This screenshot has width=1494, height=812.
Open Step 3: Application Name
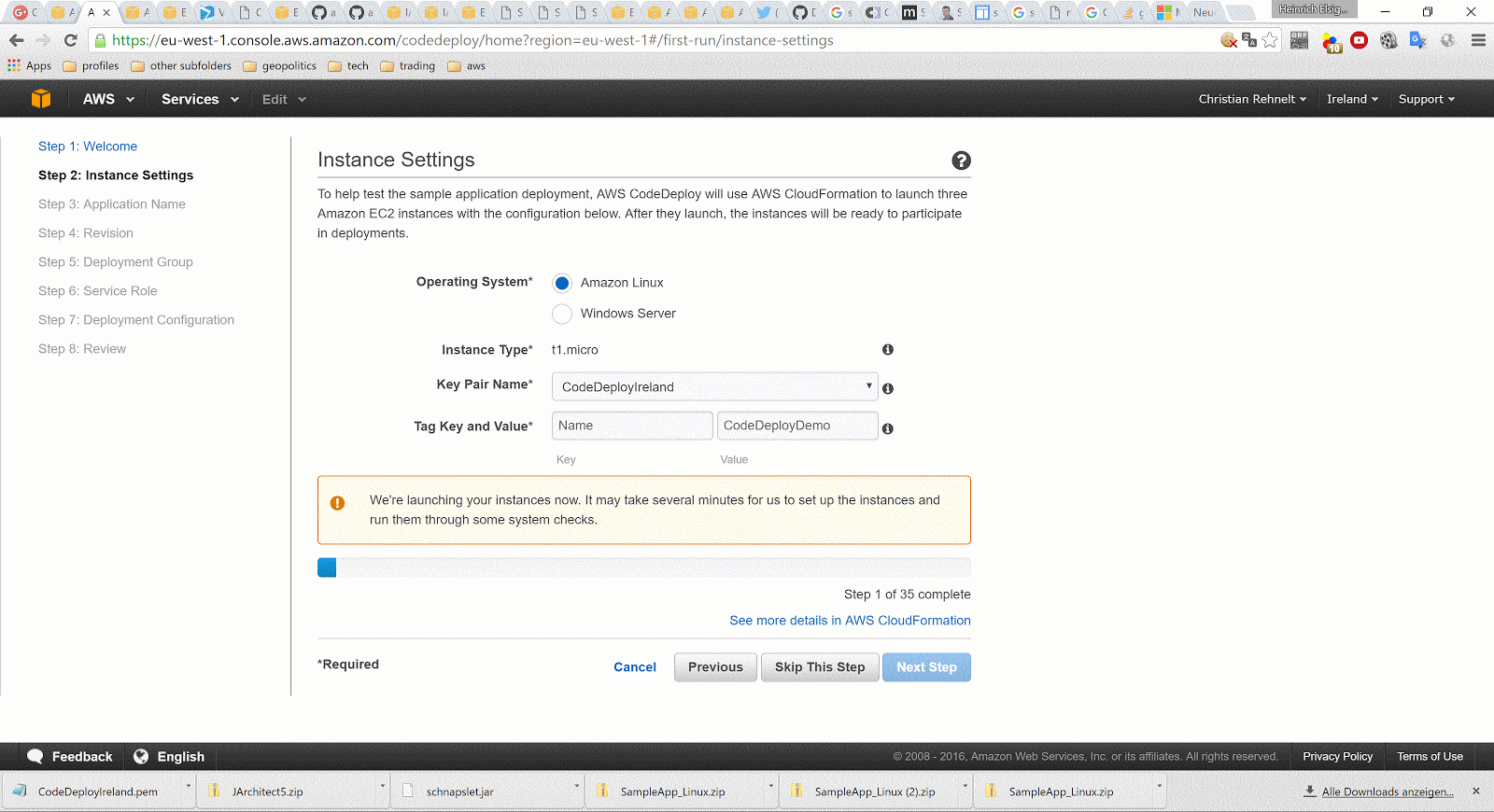(x=112, y=204)
